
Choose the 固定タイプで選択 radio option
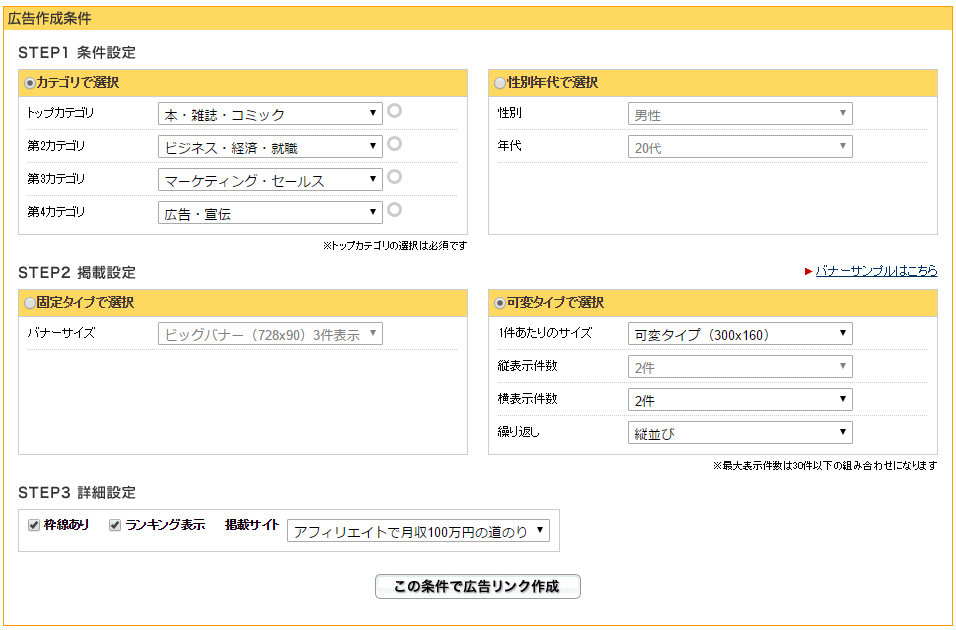(29, 303)
